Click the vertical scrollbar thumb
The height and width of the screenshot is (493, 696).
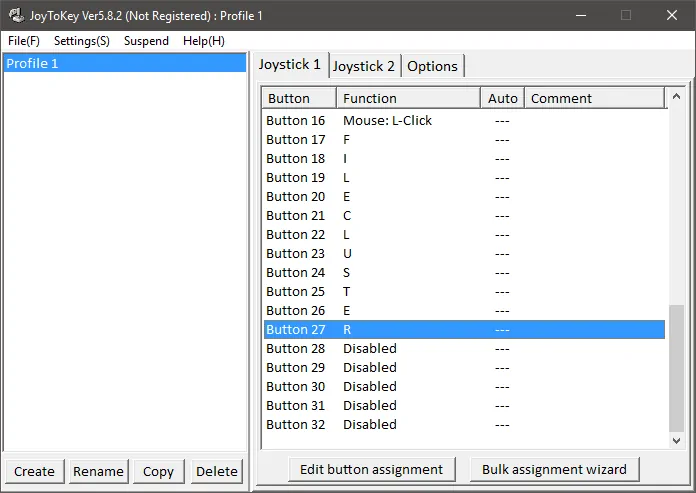click(x=676, y=368)
